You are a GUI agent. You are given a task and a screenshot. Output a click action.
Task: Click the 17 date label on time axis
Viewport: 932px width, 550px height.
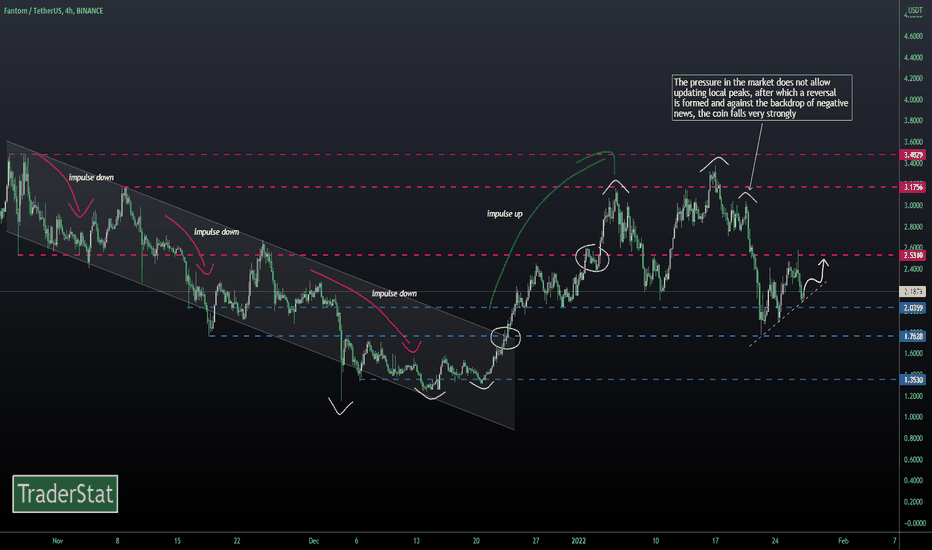715,541
